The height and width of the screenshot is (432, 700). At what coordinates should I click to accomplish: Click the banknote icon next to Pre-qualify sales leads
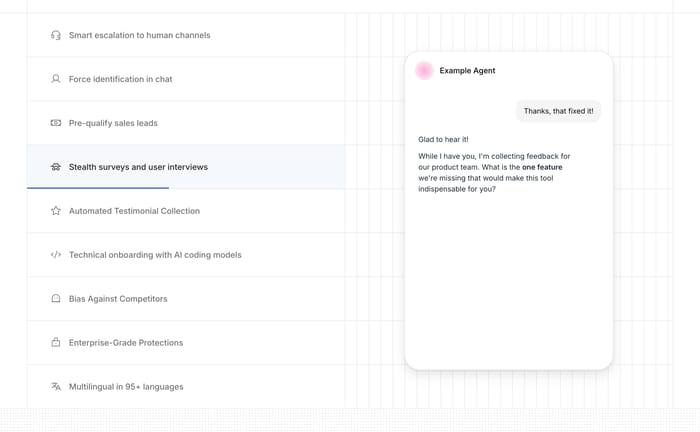tap(56, 123)
